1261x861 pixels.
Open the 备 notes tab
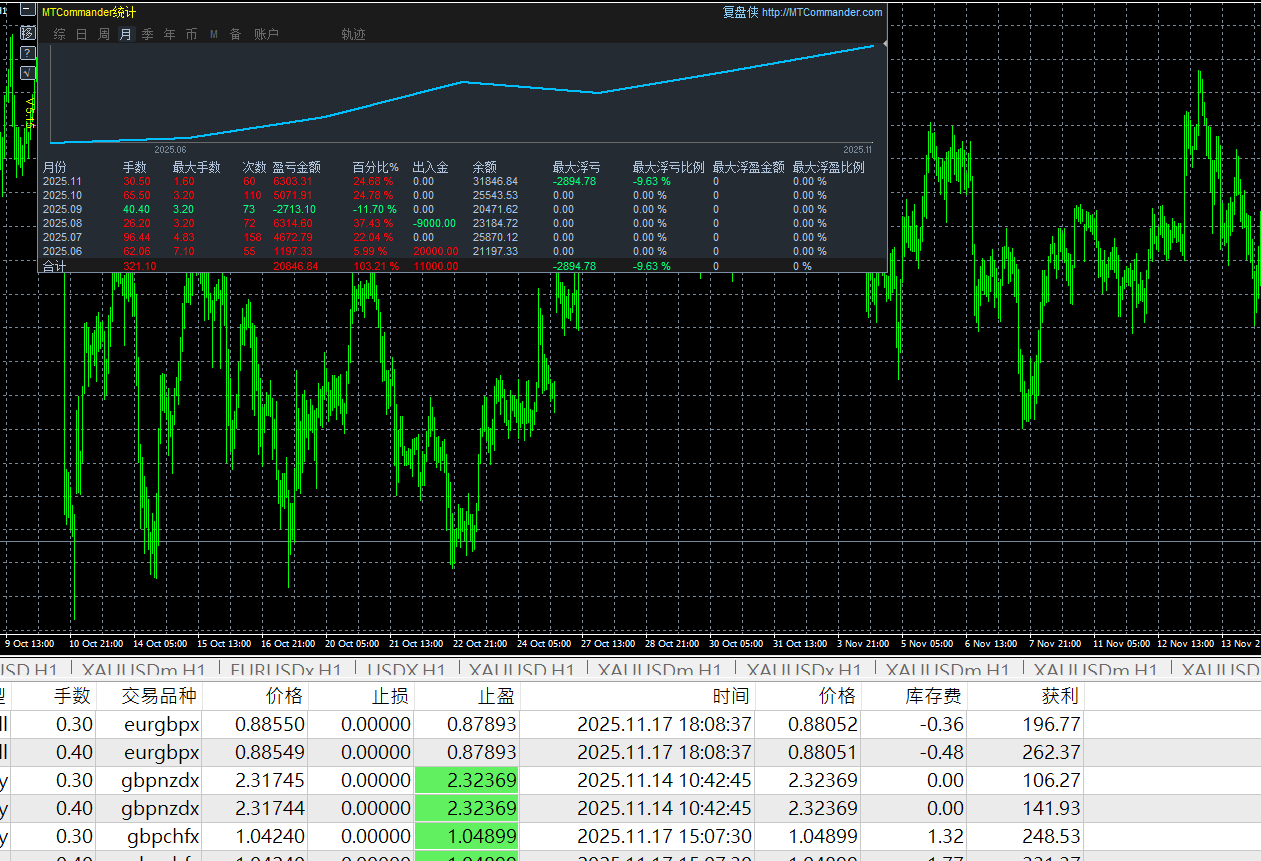point(235,34)
